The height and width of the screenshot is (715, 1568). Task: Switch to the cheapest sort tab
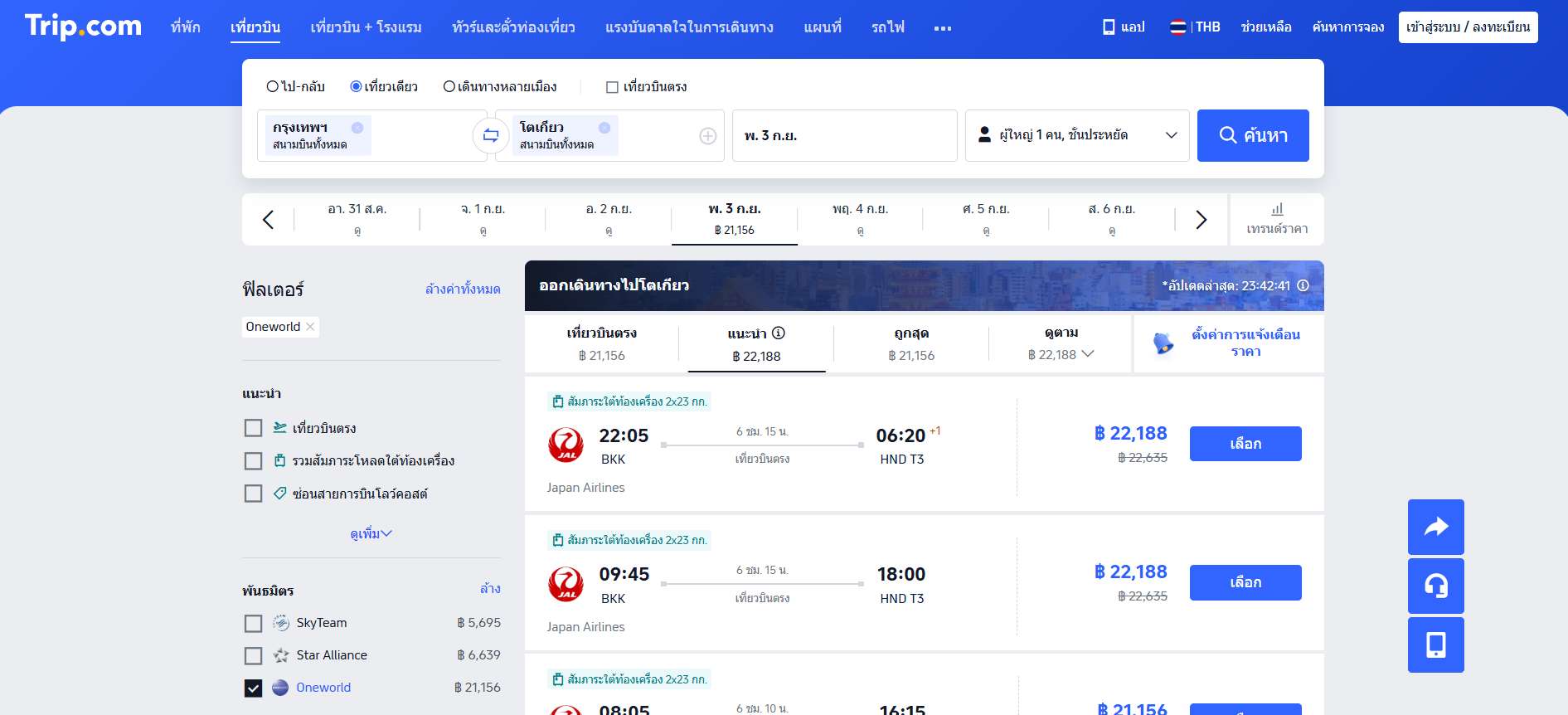(x=910, y=344)
